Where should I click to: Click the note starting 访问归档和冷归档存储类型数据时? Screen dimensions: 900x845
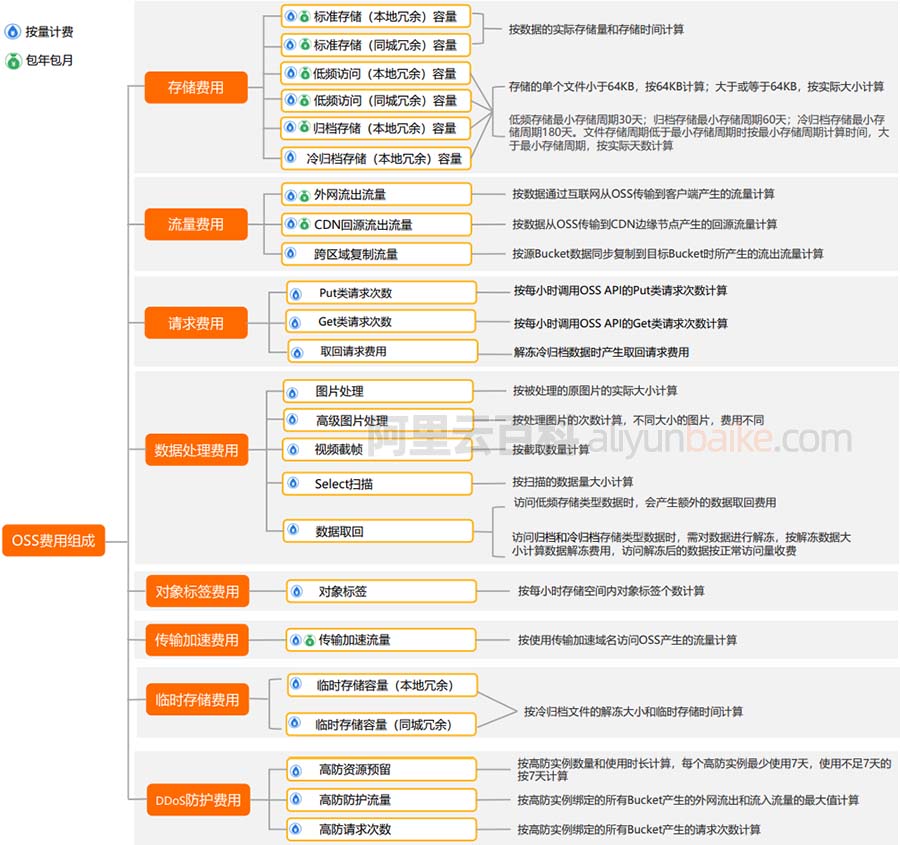(x=682, y=544)
